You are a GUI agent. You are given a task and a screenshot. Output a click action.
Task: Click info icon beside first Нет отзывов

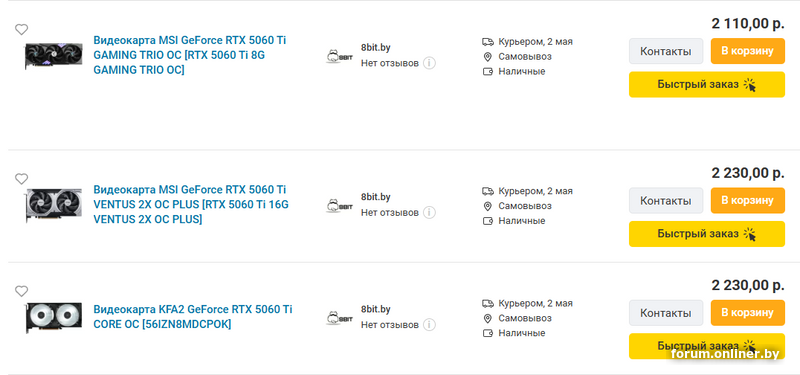pyautogui.click(x=429, y=63)
